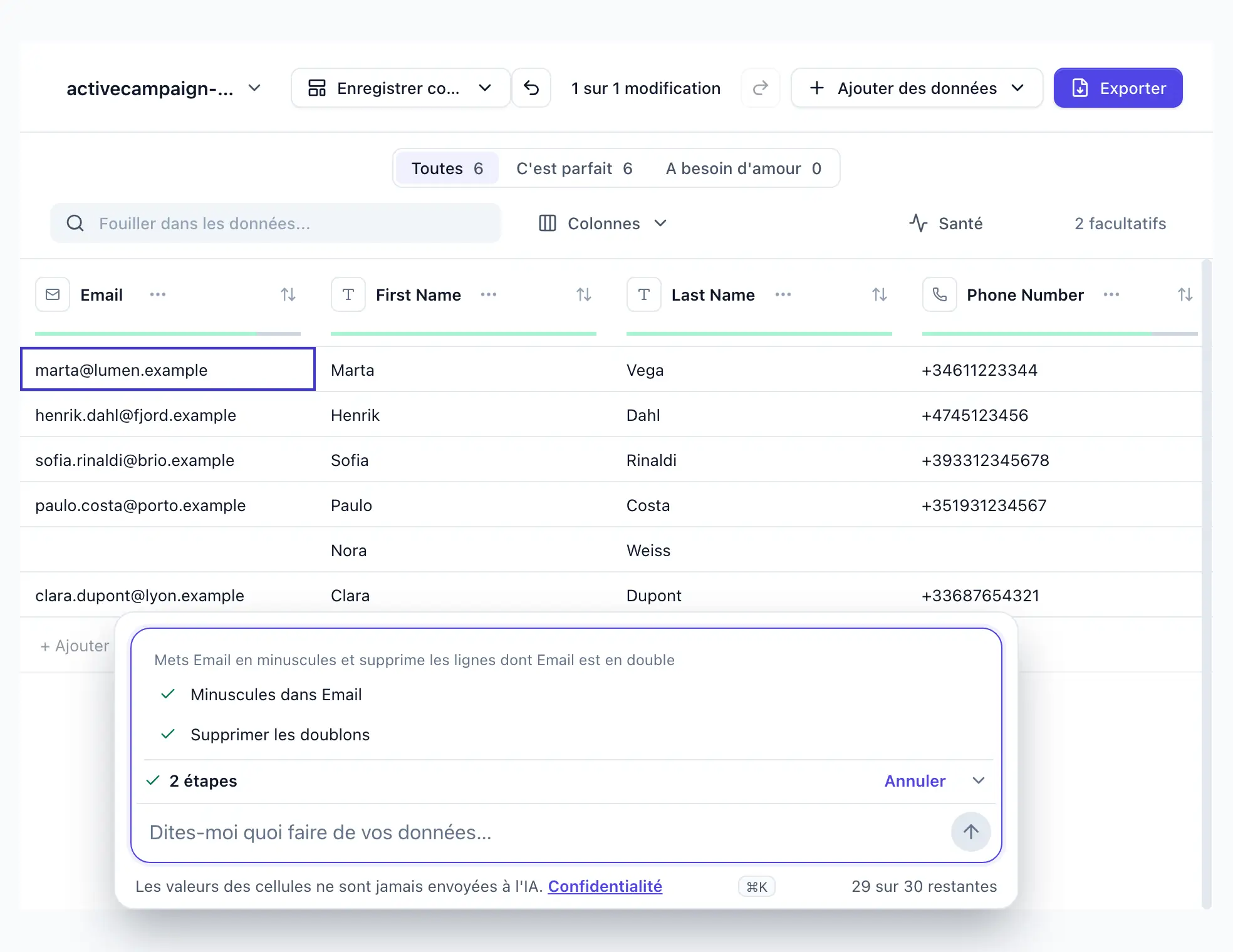The image size is (1233, 952).
Task: Open the Confidentialité link
Action: point(605,886)
